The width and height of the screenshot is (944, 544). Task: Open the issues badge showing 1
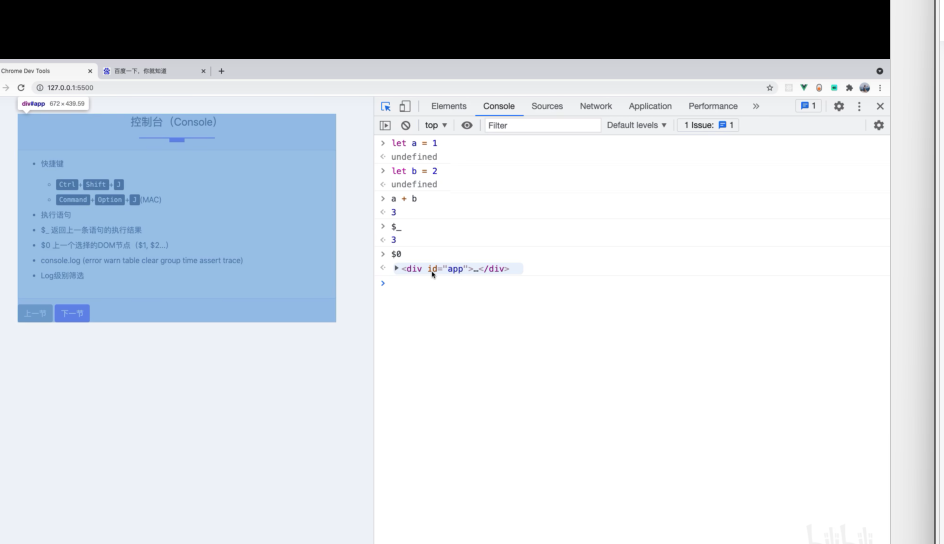tap(808, 106)
